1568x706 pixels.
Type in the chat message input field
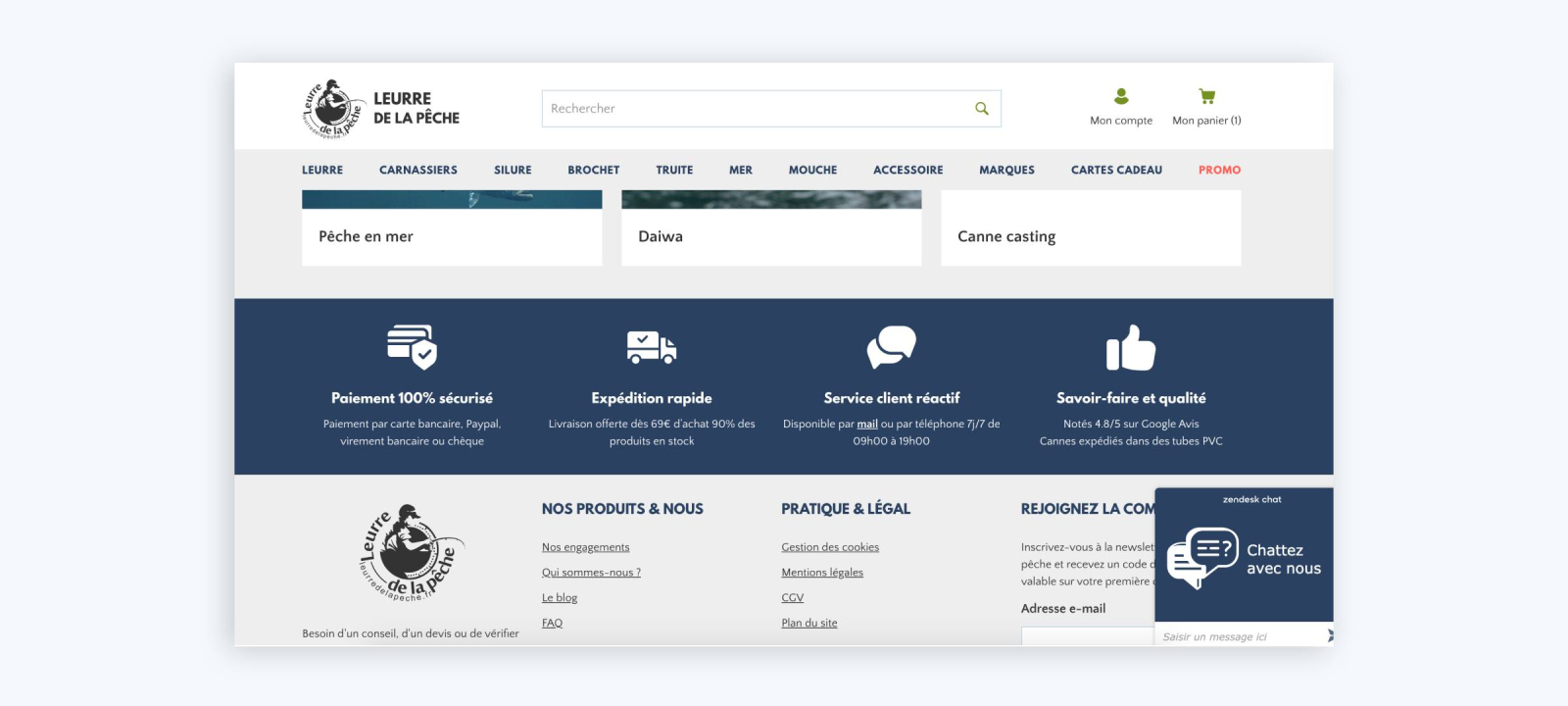tap(1240, 636)
